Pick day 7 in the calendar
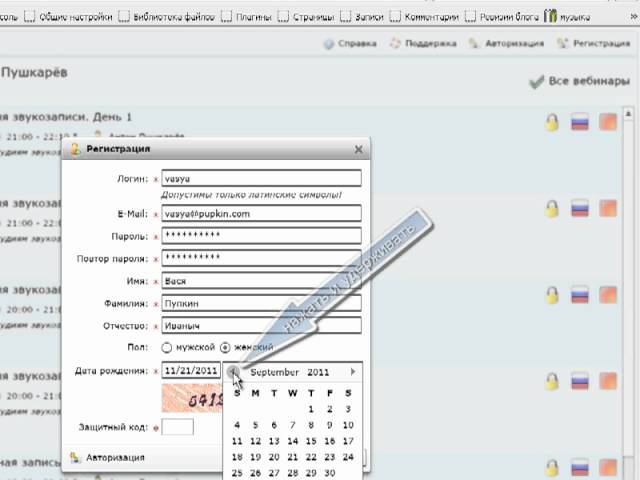This screenshot has height=480, width=640. point(293,425)
